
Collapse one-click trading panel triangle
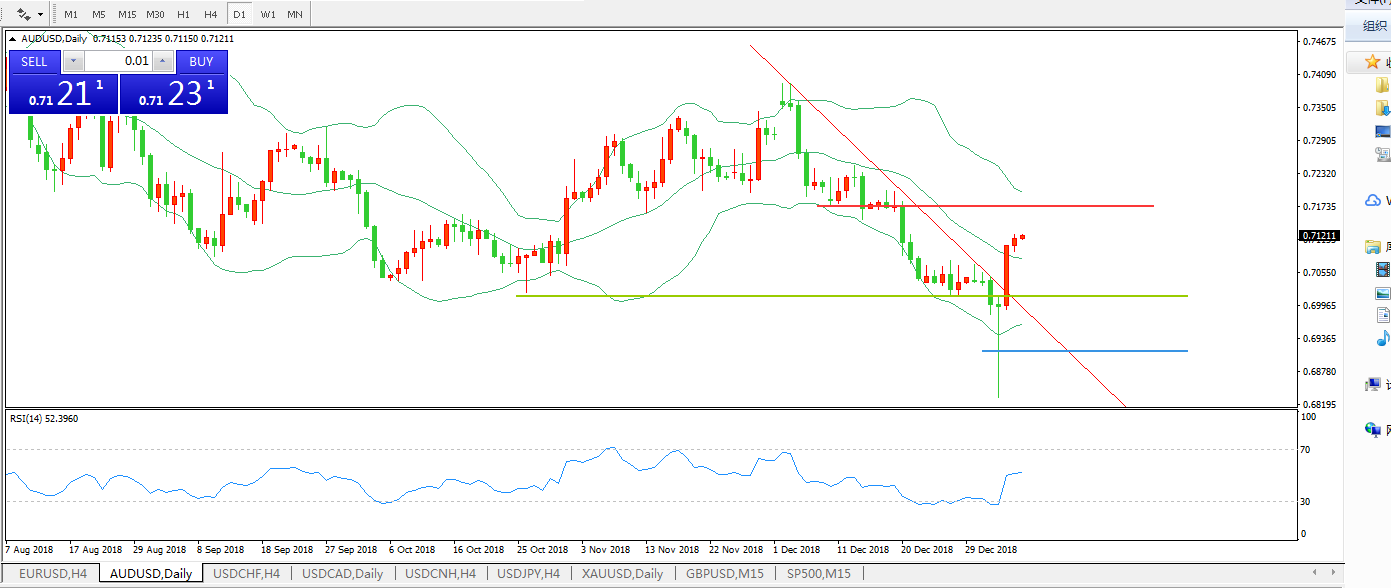(x=13, y=39)
